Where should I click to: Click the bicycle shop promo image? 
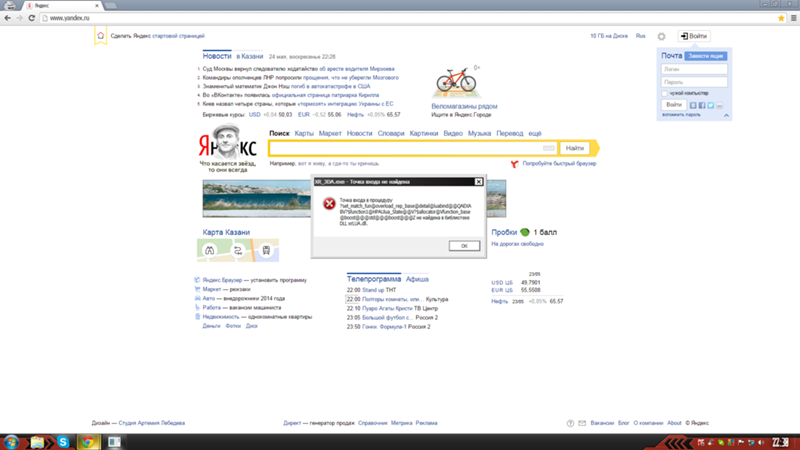(x=456, y=82)
